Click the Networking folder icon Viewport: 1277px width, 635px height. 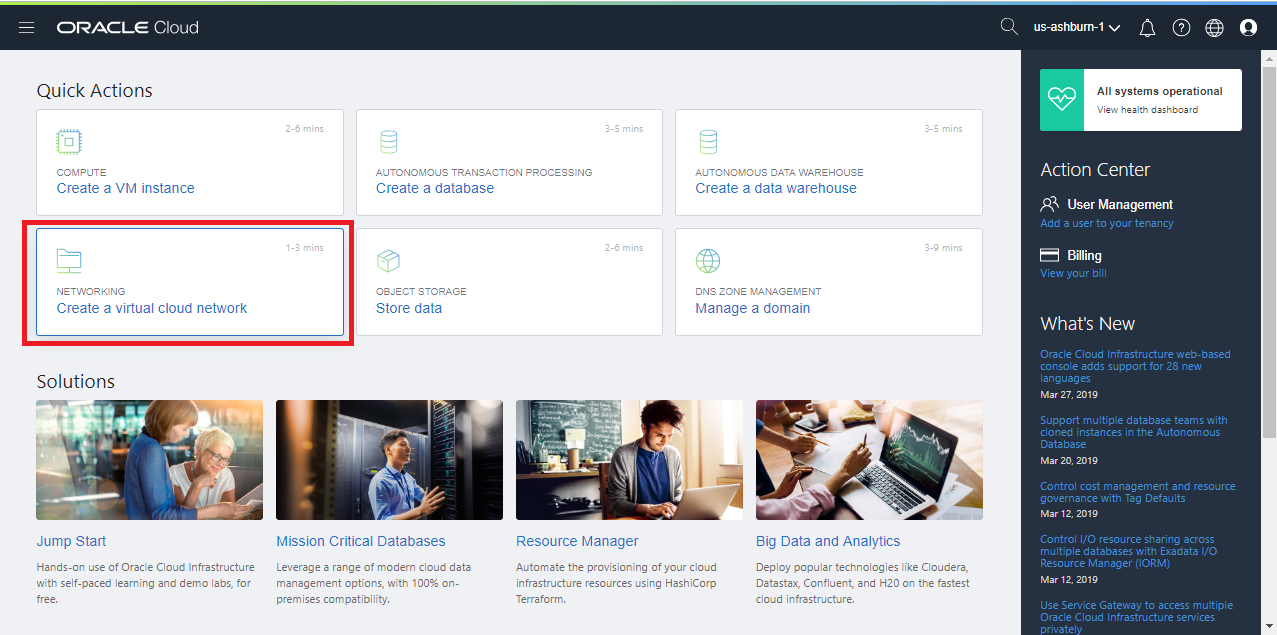tap(69, 261)
